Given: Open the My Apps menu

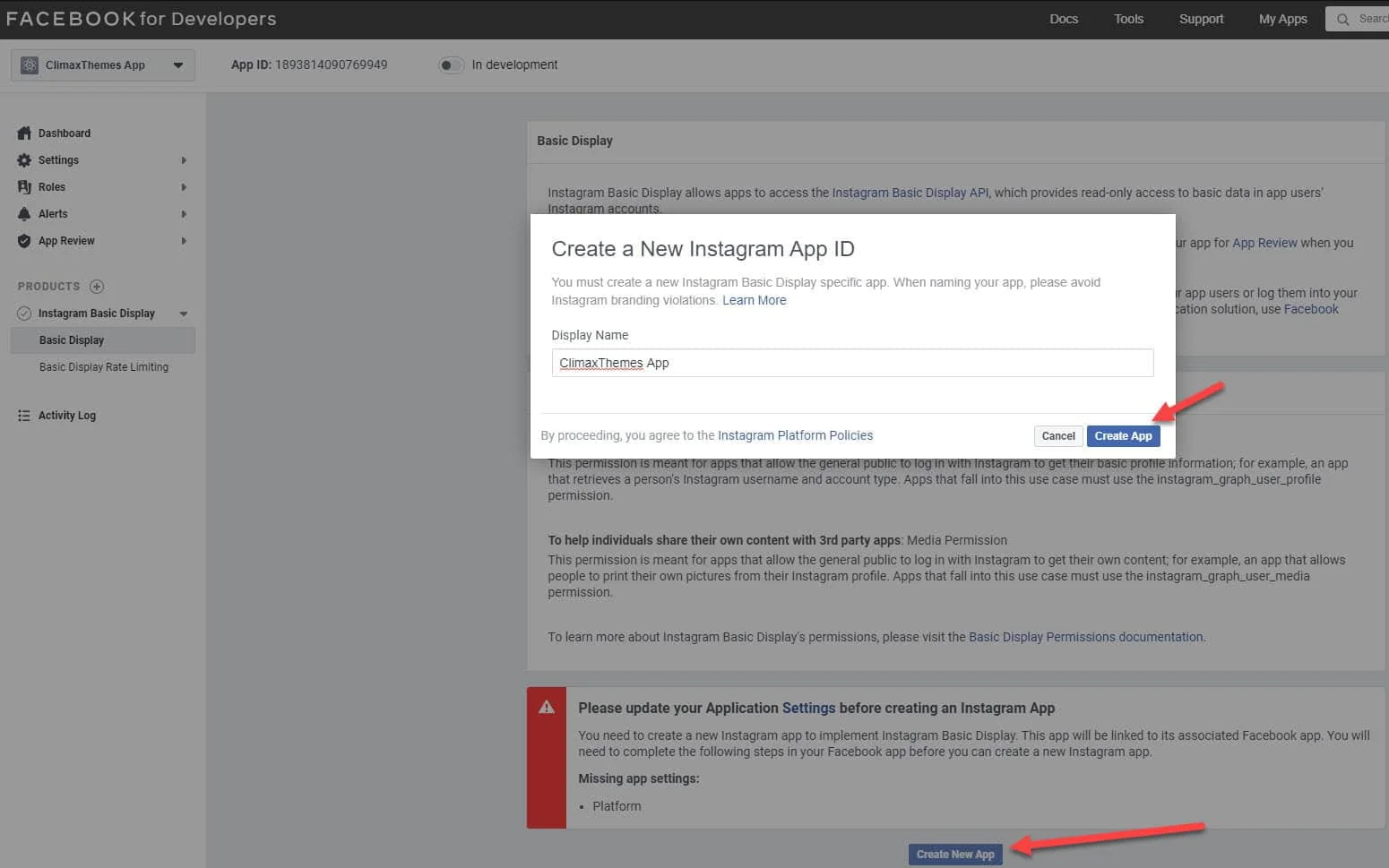Looking at the screenshot, I should (x=1282, y=19).
